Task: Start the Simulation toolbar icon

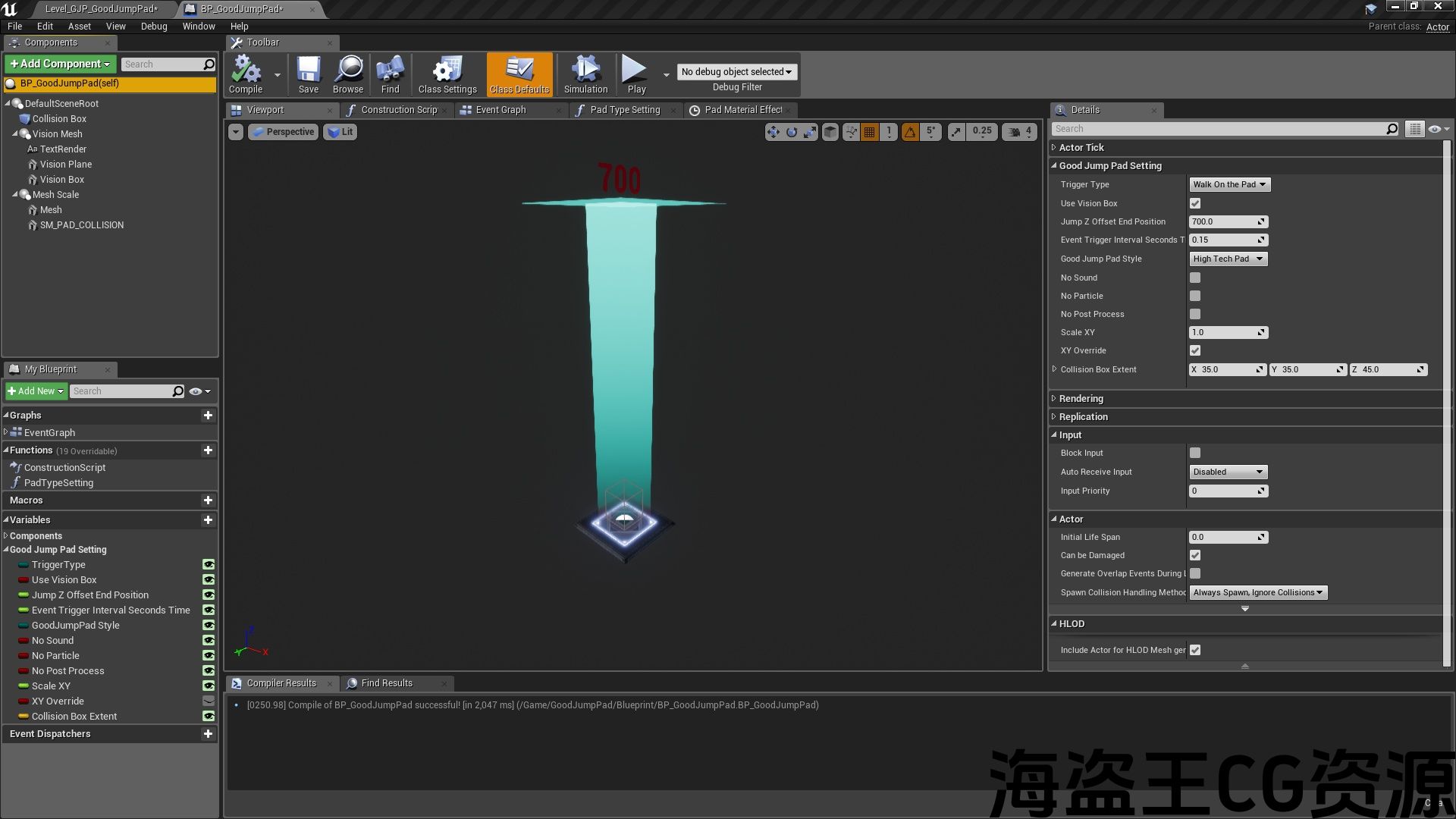Action: pos(585,74)
